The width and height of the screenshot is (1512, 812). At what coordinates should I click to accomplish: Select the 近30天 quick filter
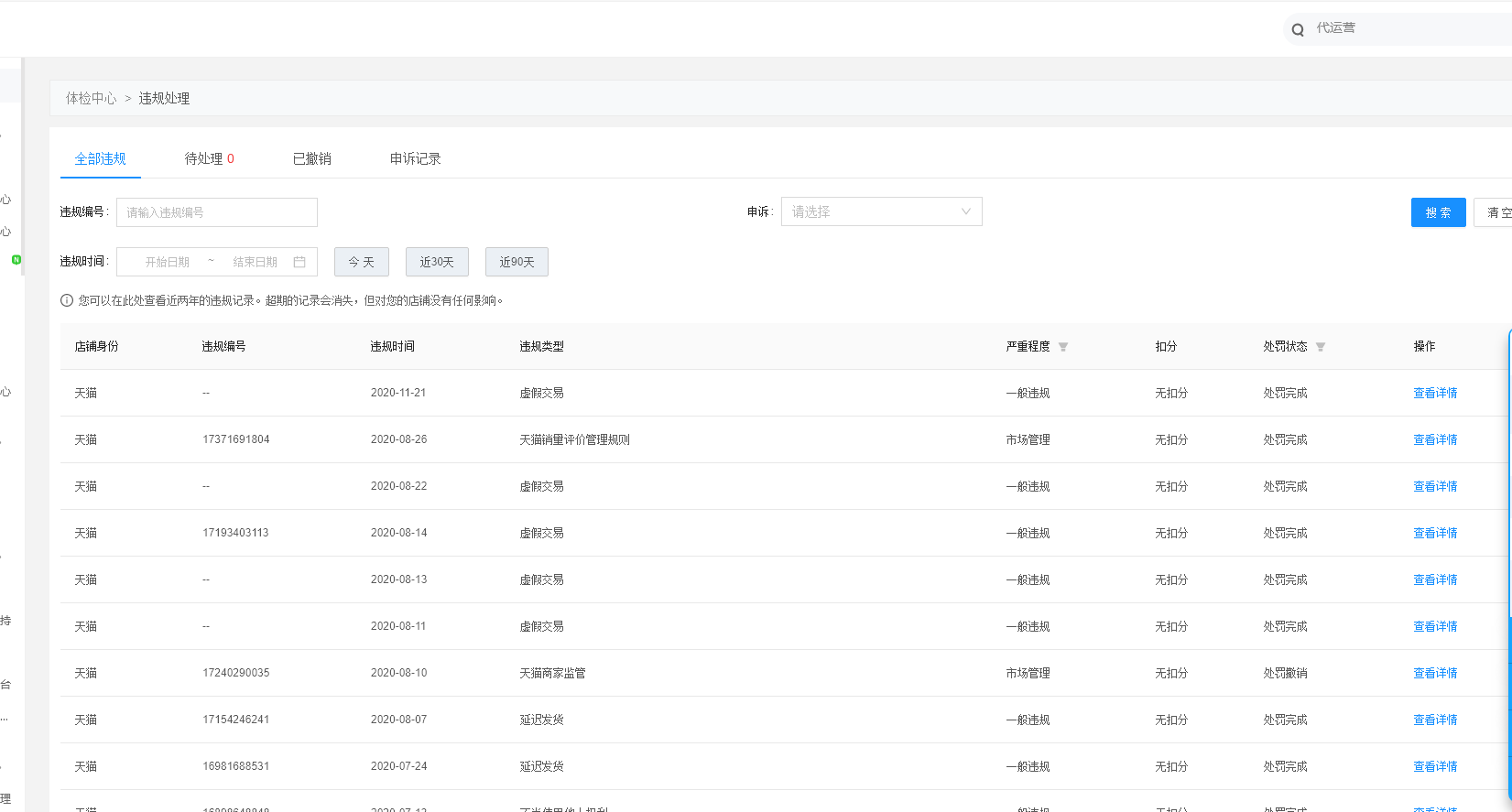pos(437,262)
